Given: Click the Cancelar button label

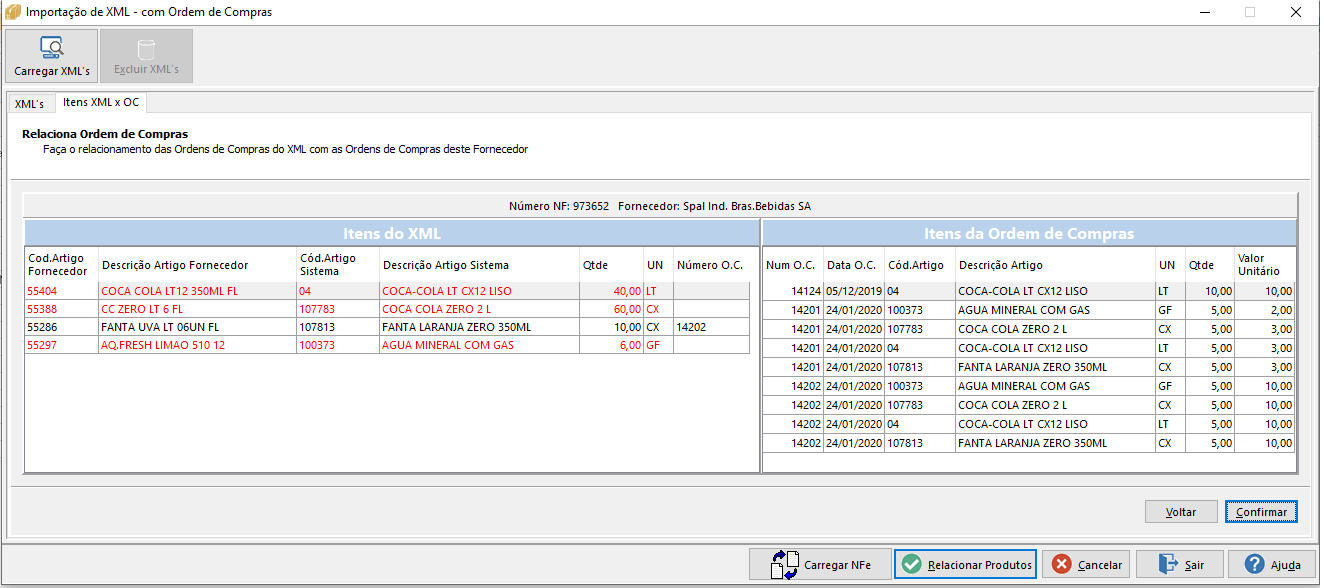Looking at the screenshot, I should coord(1099,565).
